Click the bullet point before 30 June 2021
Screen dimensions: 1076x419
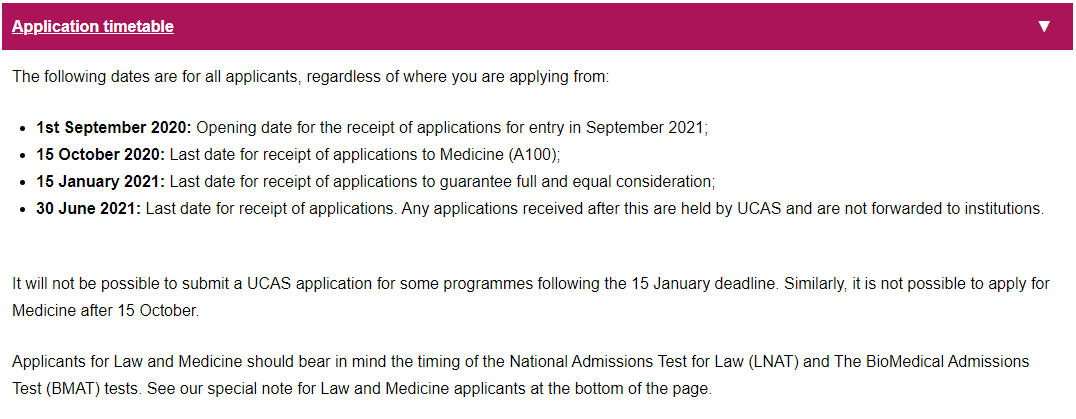pos(23,209)
